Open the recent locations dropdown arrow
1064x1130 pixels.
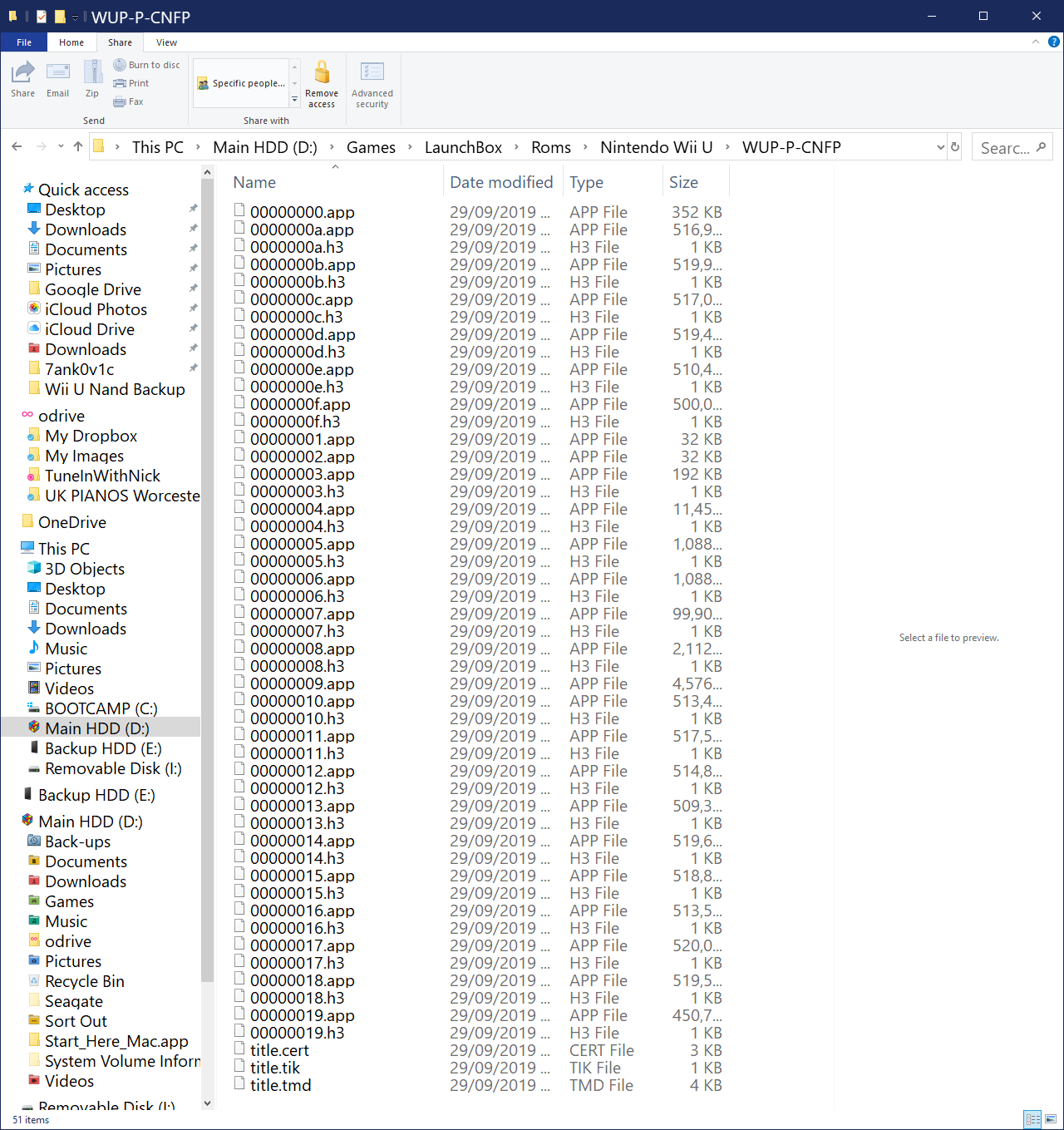point(61,146)
